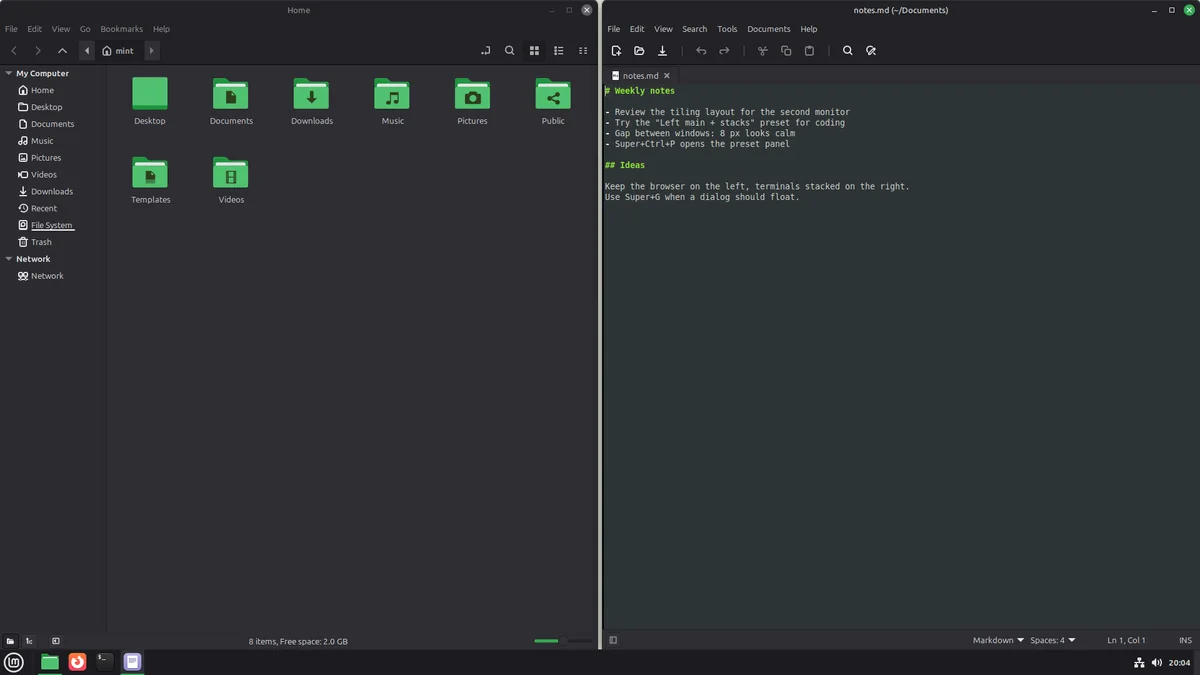This screenshot has height=675, width=1200.
Task: Redo last action in text editor
Action: [724, 51]
